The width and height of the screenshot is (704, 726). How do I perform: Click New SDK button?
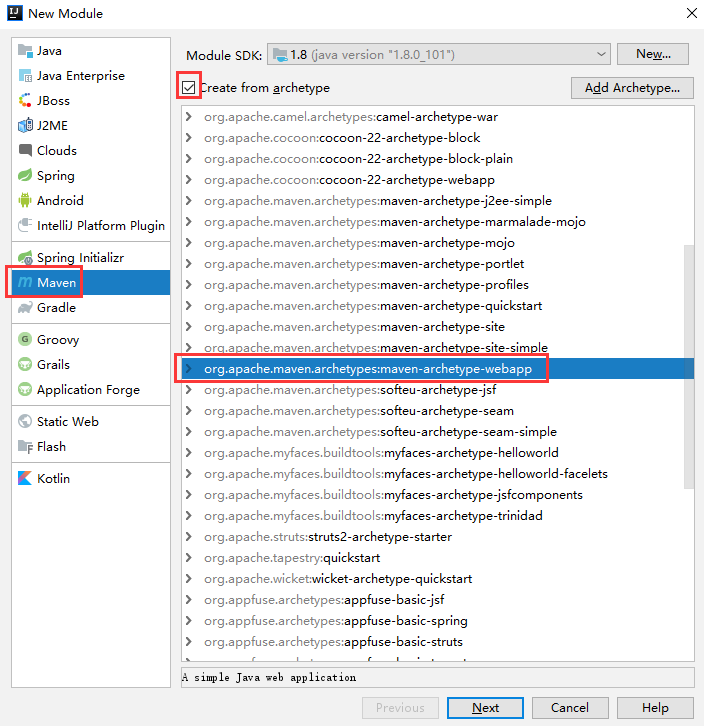(653, 54)
